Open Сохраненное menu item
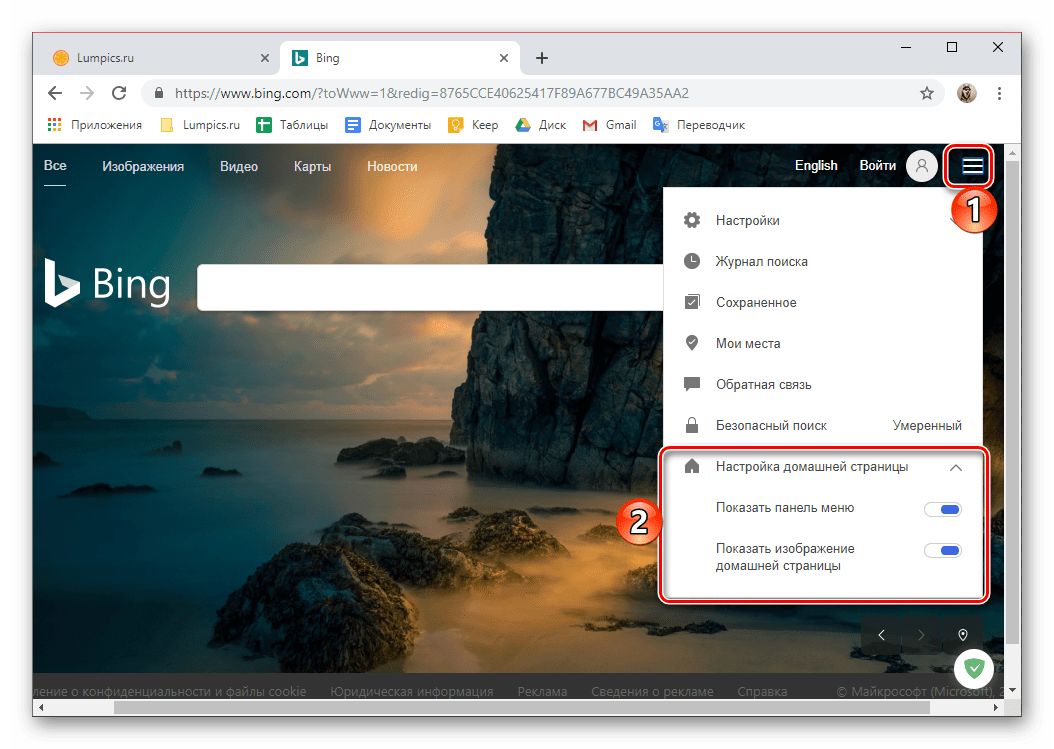The height and width of the screenshot is (749, 1054). point(823,303)
